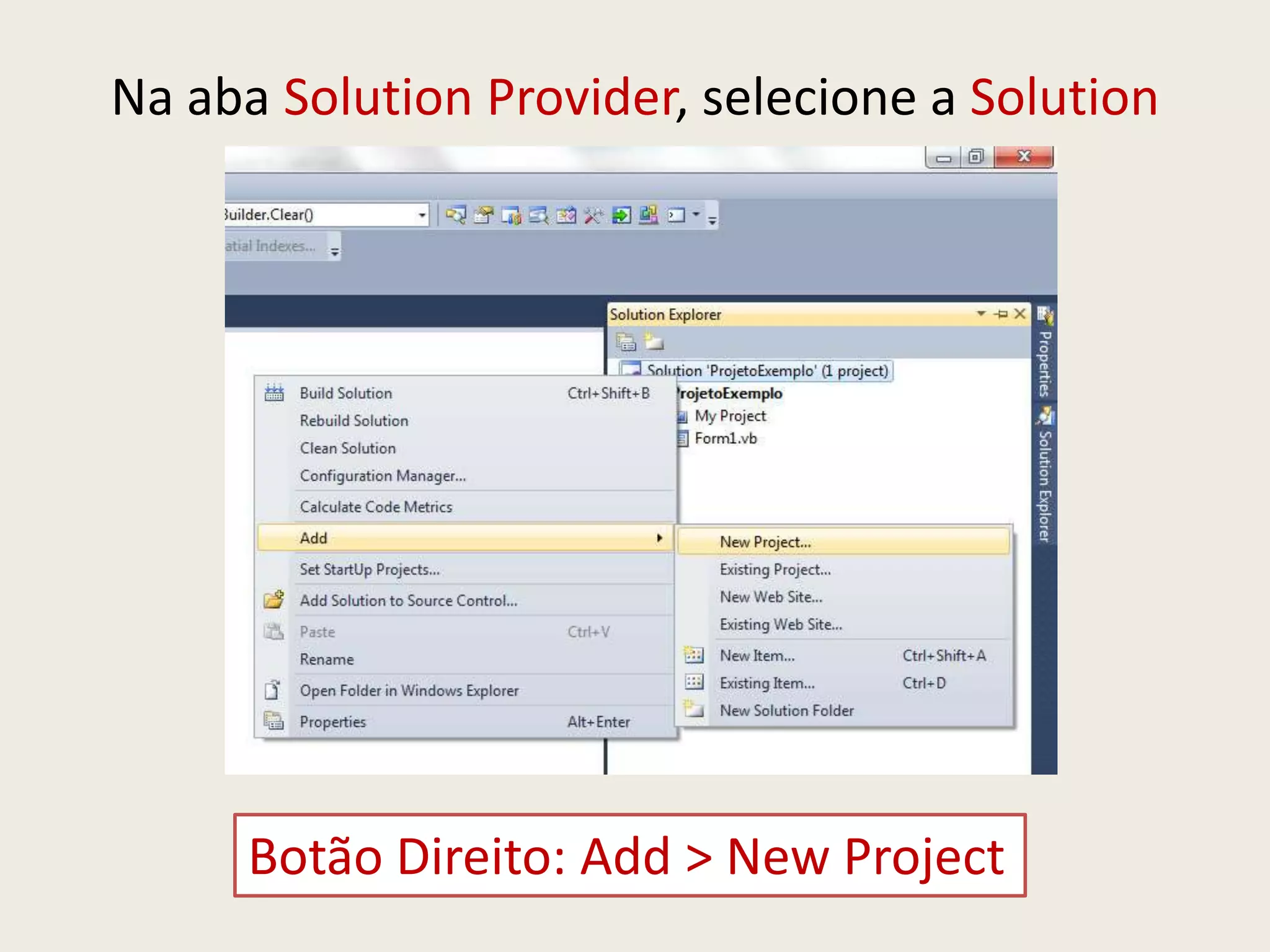
Task: Open the Solution Explorer toolbar icon
Action: tap(456, 215)
